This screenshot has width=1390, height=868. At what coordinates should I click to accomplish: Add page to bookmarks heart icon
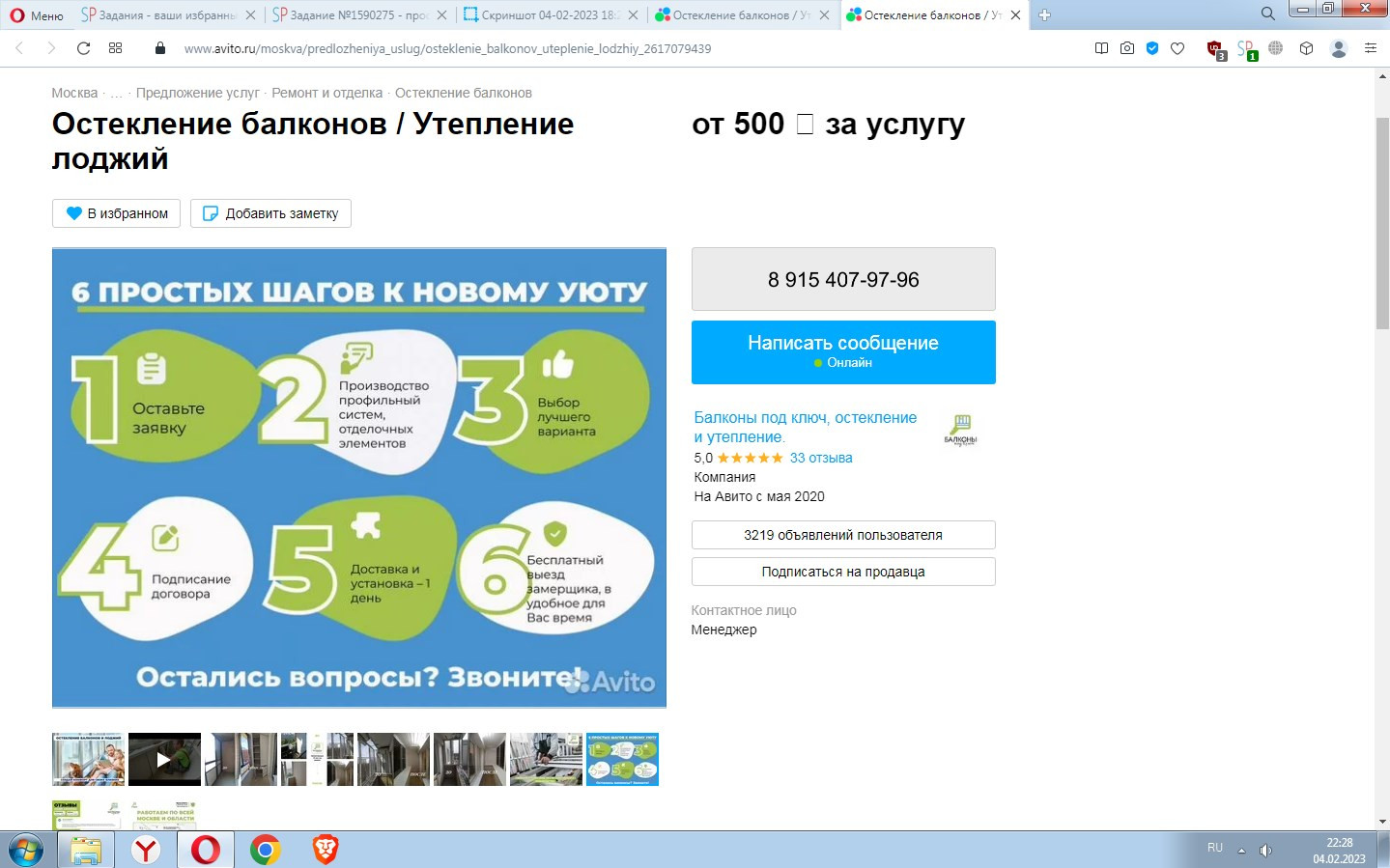tap(1177, 48)
